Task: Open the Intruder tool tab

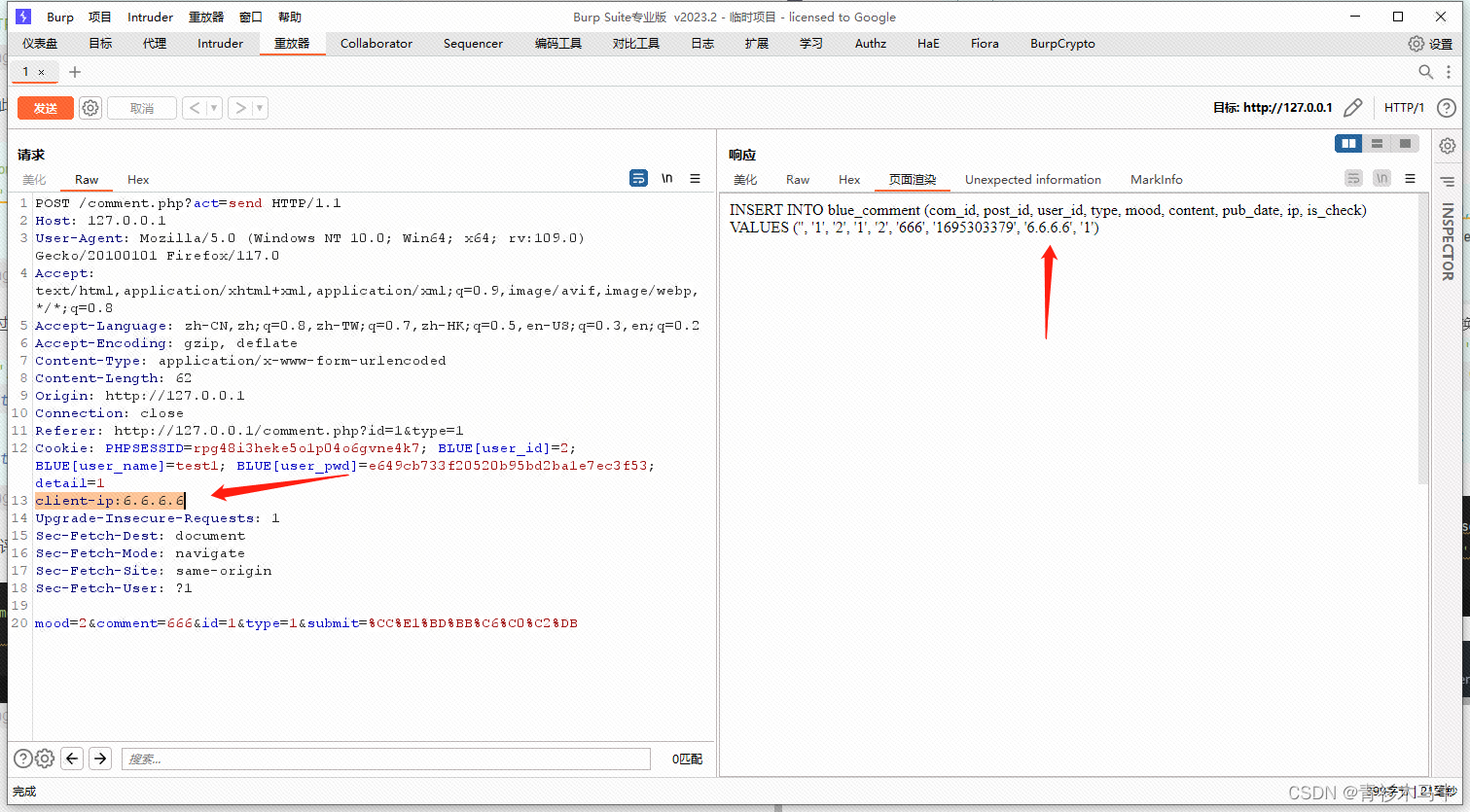Action: click(x=220, y=44)
